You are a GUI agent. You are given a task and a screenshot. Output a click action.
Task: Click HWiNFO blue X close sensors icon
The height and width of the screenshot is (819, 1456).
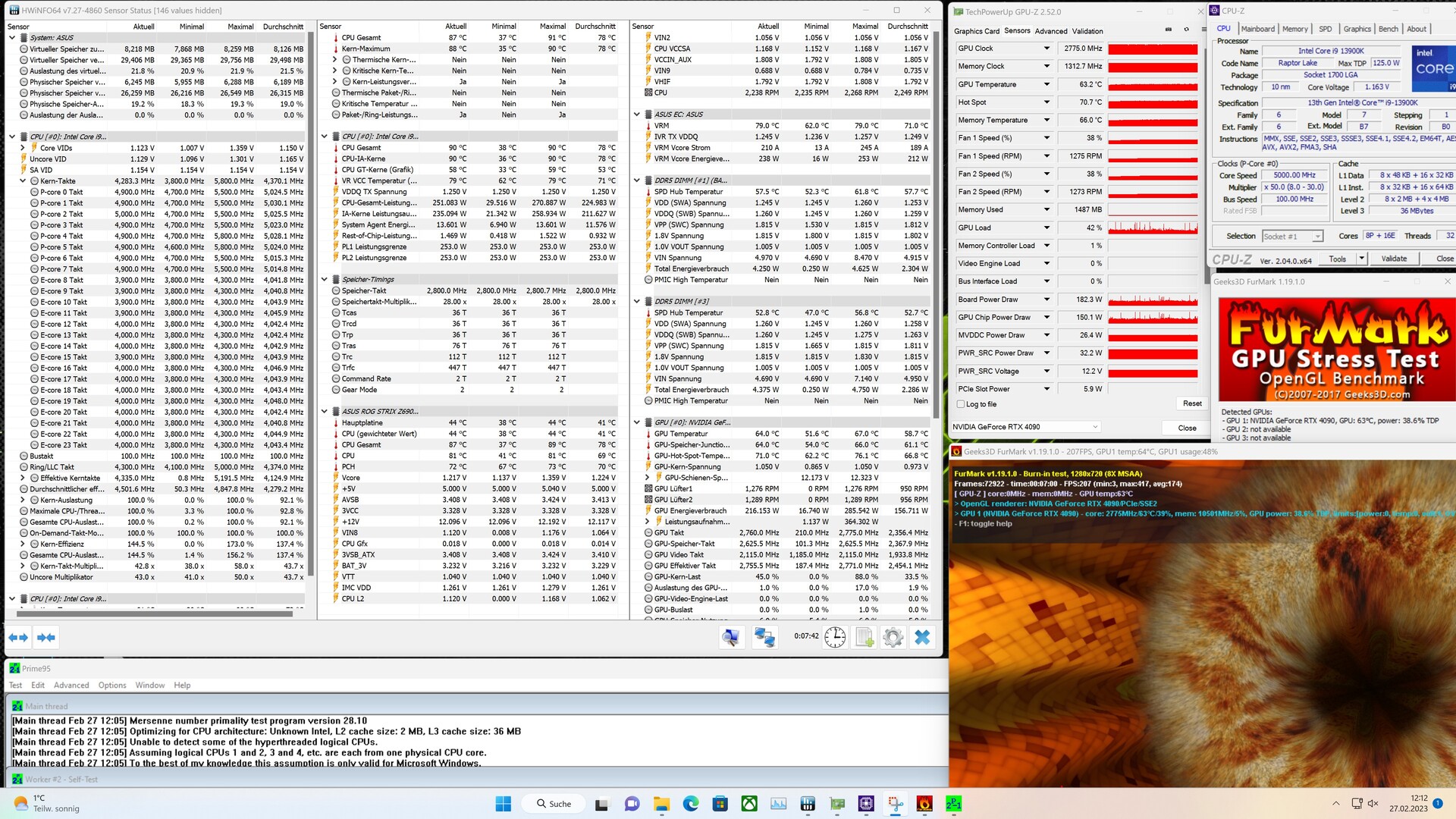[922, 637]
